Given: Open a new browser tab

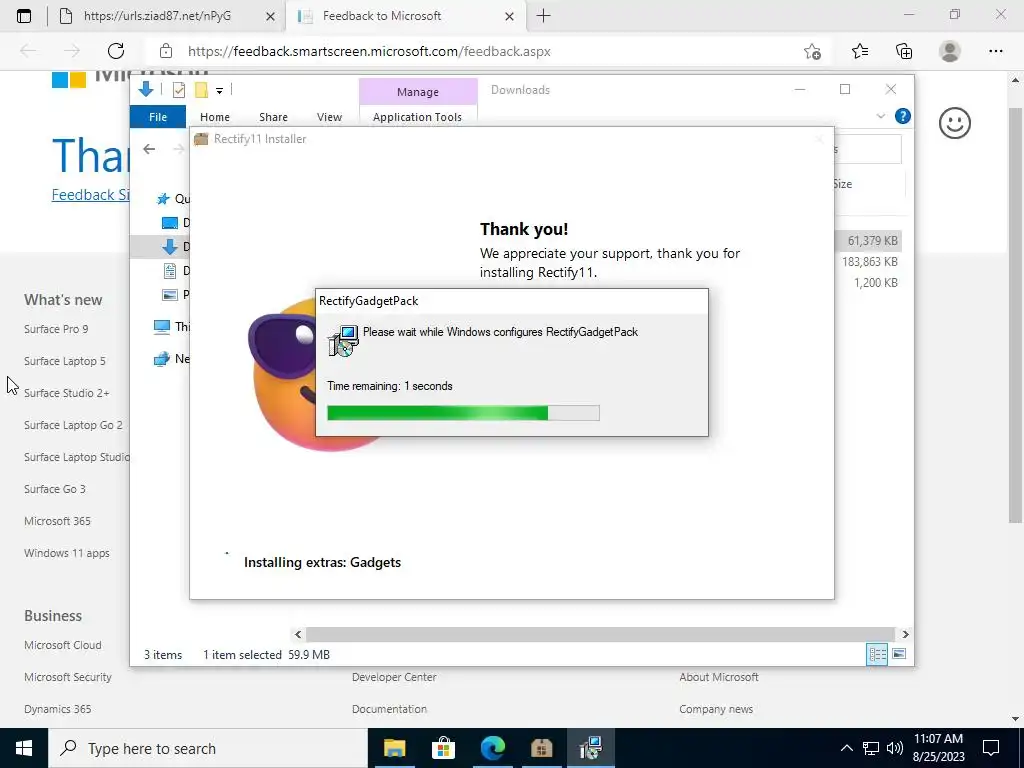Looking at the screenshot, I should pos(543,16).
